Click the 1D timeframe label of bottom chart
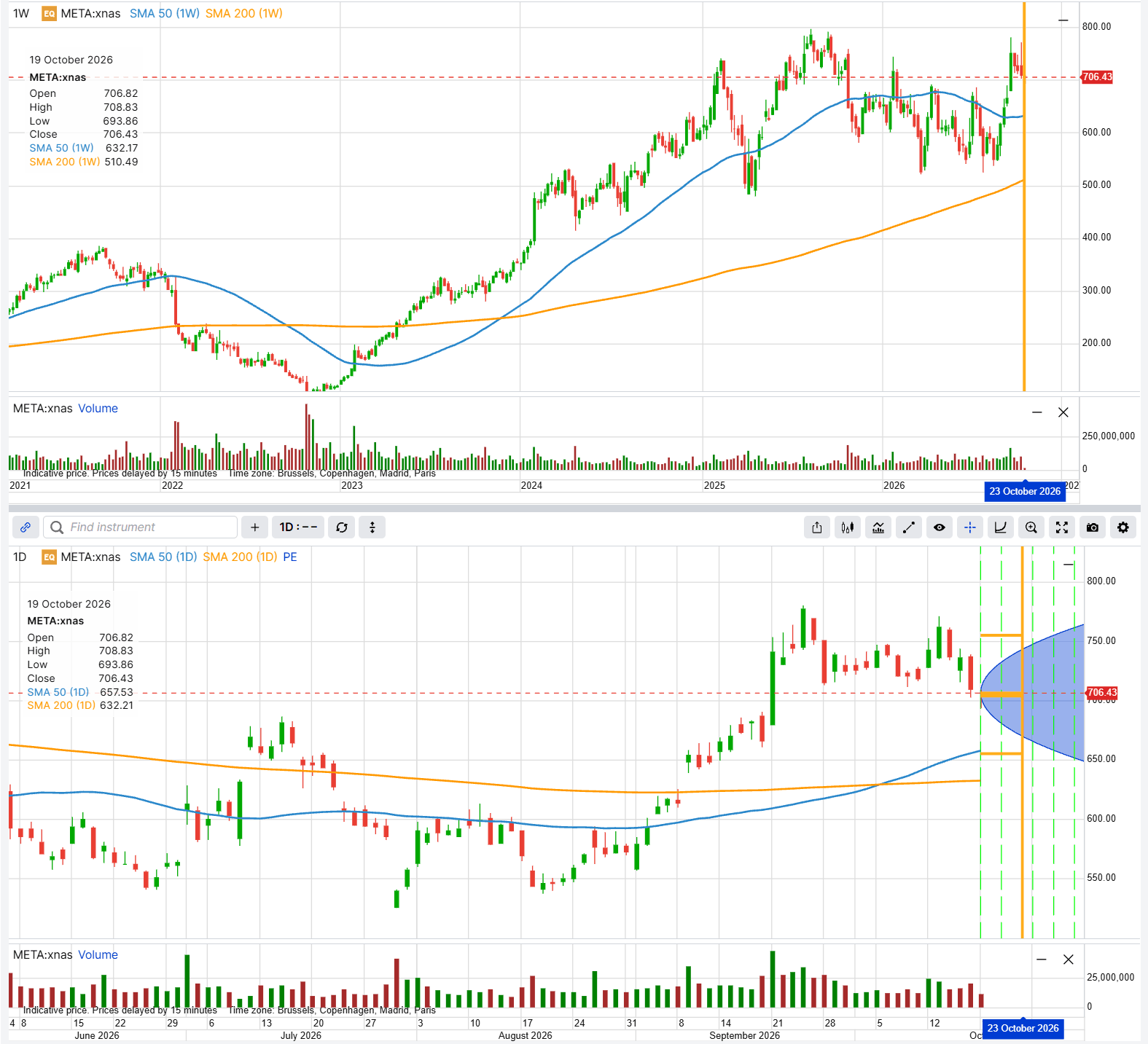This screenshot has width=1148, height=1044. pos(20,557)
